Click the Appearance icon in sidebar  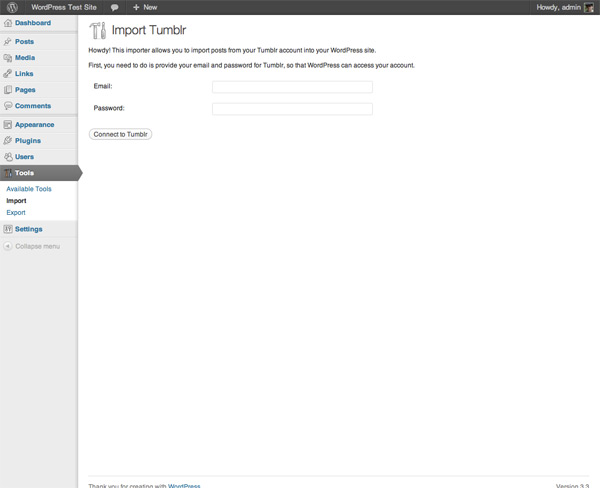8,124
